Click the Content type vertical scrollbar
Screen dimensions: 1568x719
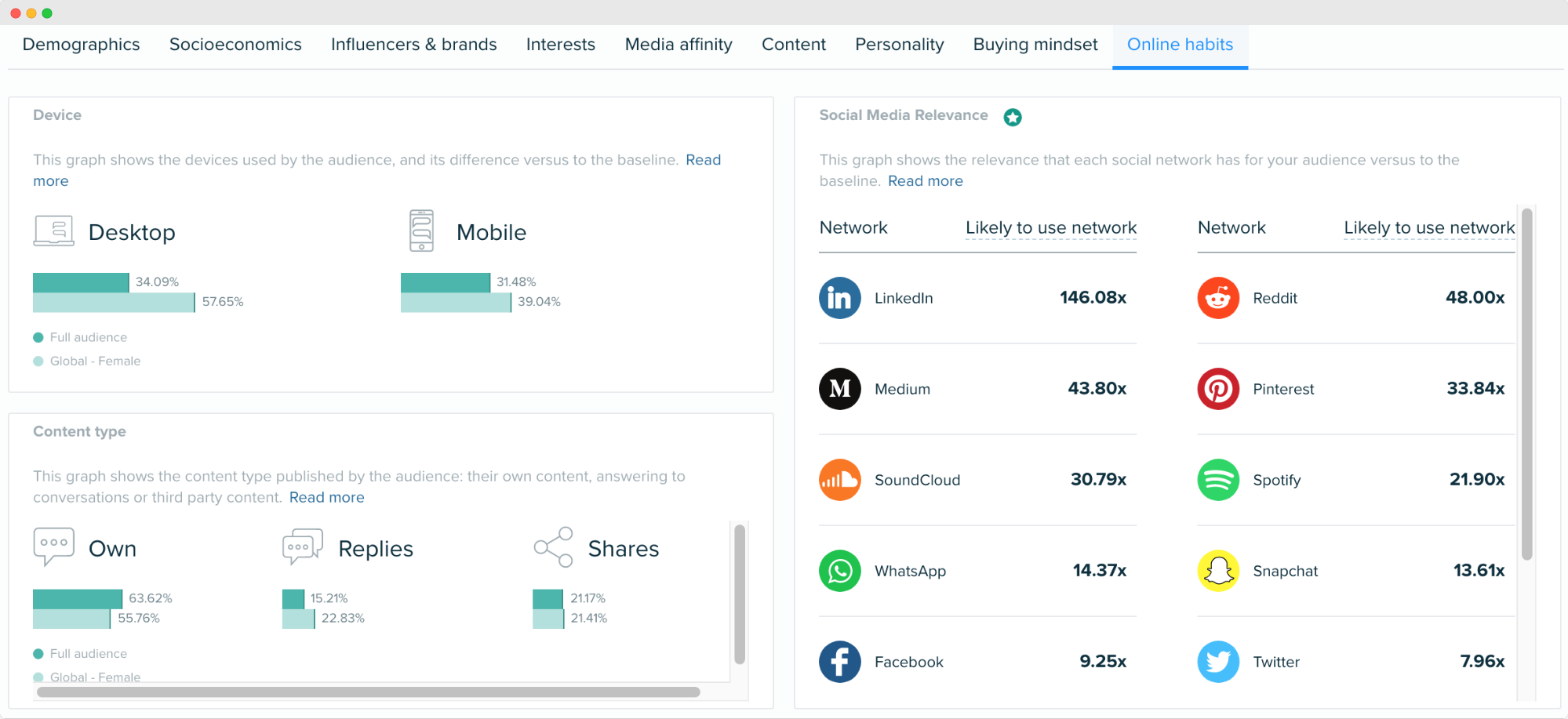(x=739, y=595)
